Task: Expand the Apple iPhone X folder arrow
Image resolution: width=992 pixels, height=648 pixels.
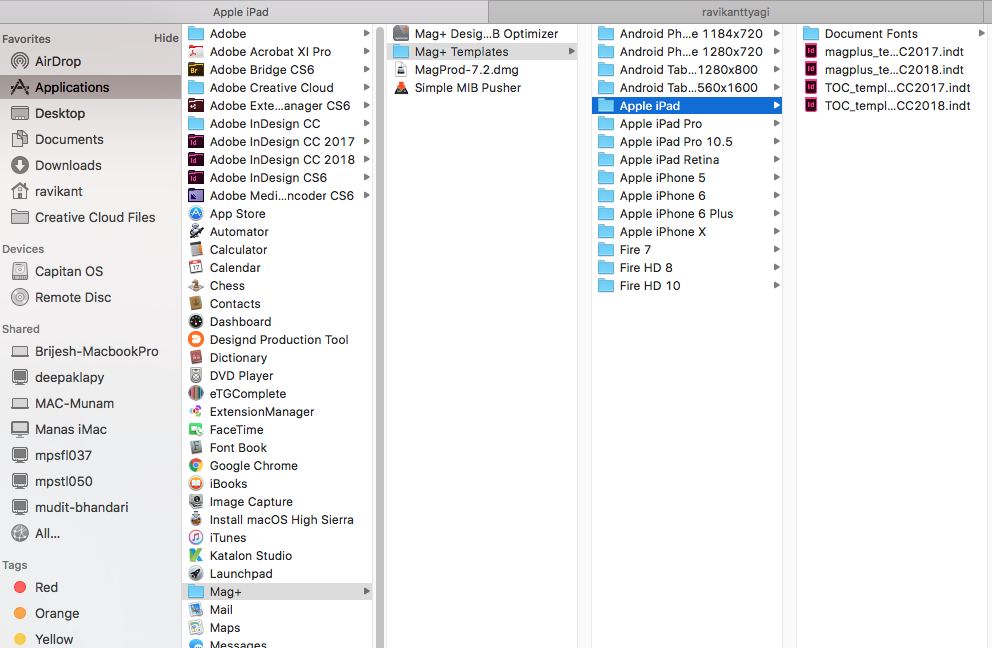Action: [x=777, y=232]
